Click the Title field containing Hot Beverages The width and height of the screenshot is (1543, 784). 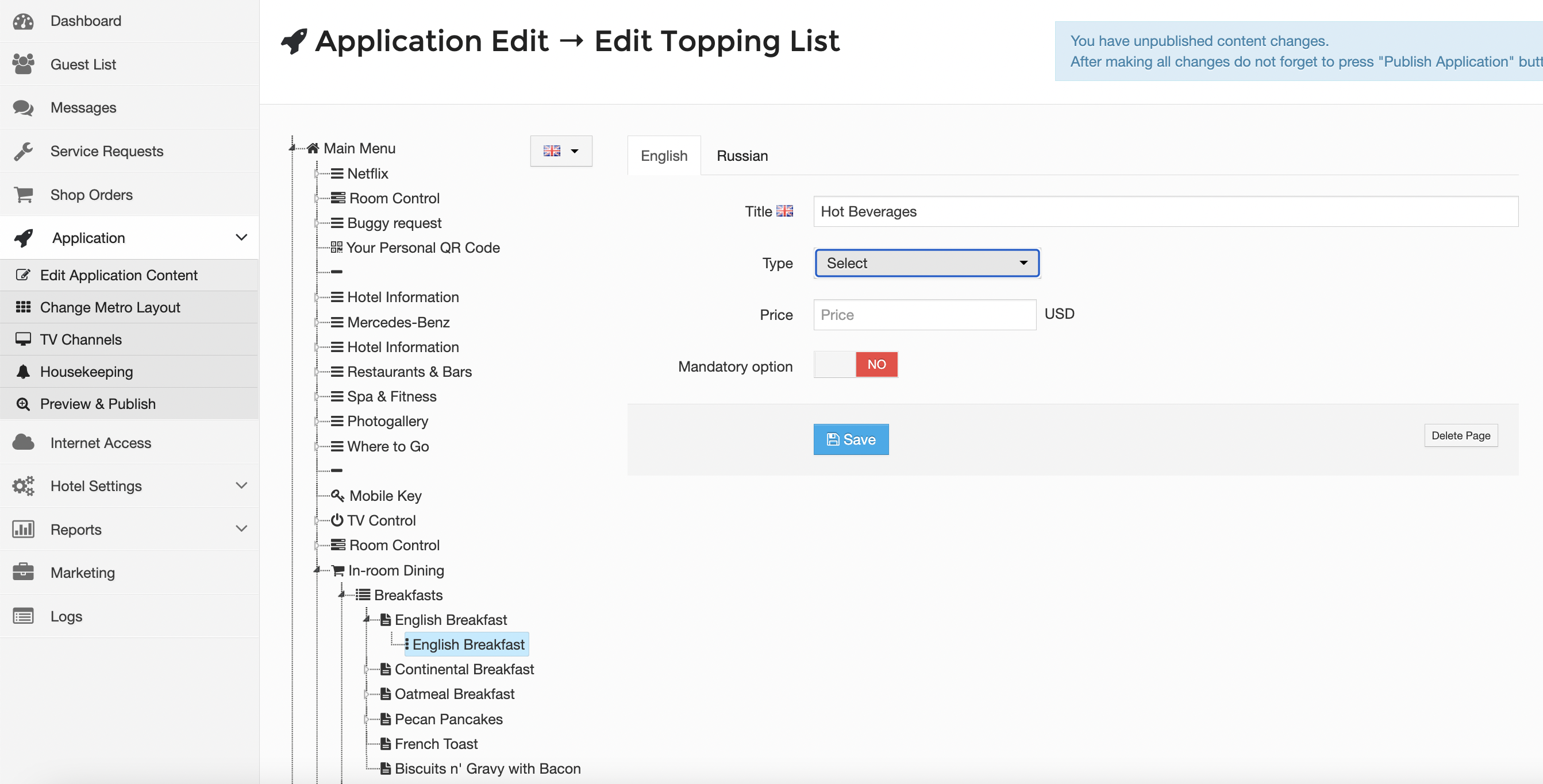point(1165,211)
